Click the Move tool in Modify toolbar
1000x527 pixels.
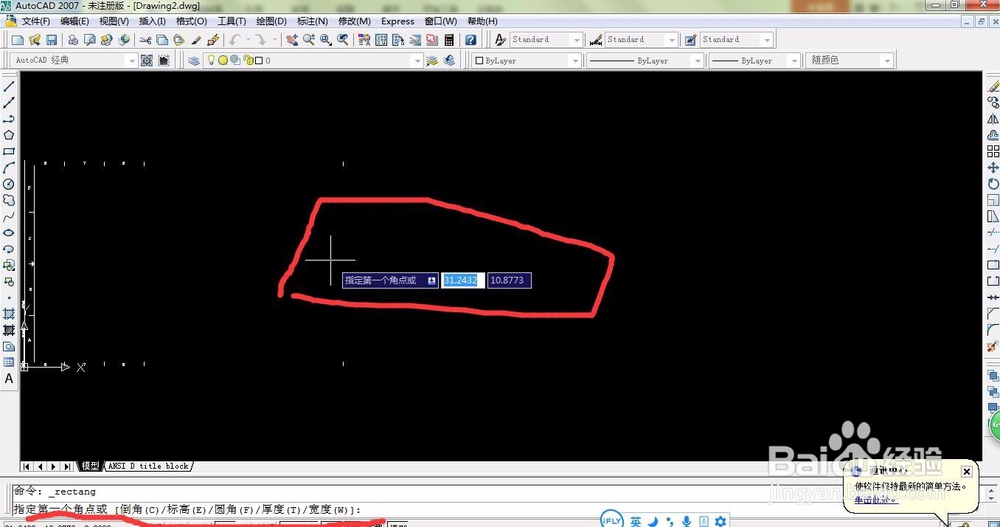tap(993, 167)
